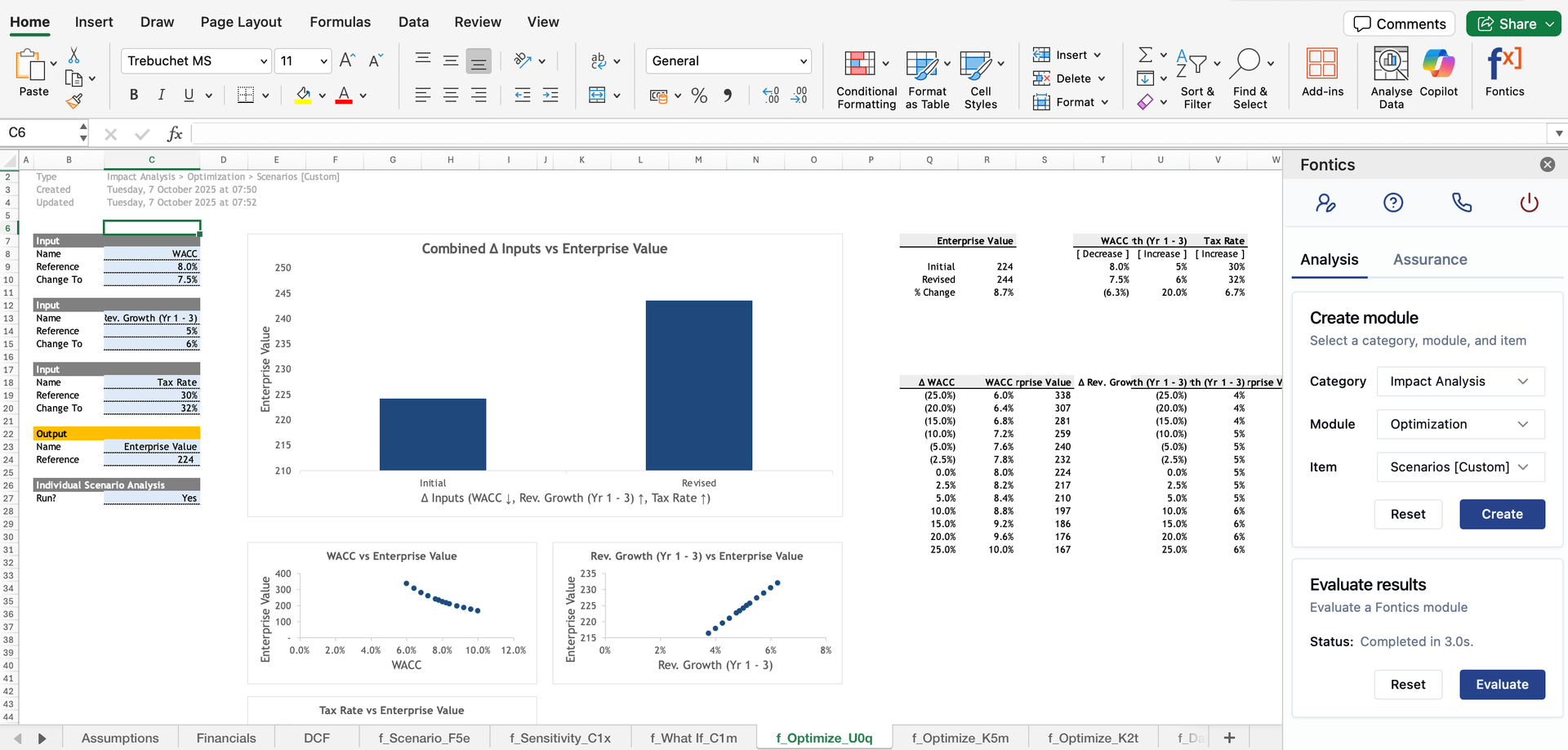
Task: Select the f_Scenario_F5e sheet tab
Action: click(424, 737)
